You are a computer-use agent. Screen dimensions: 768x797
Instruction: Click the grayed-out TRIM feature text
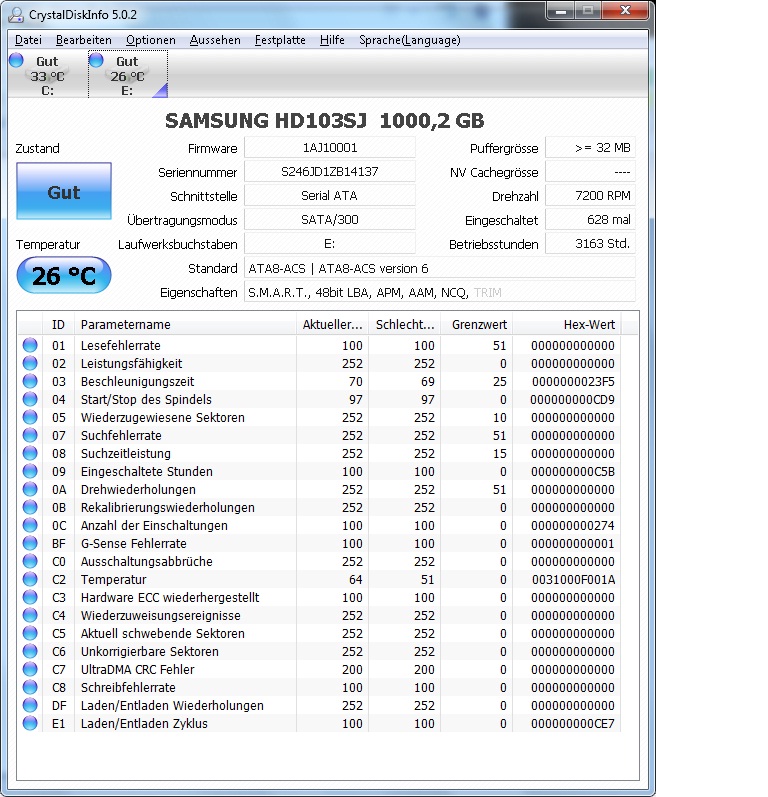[487, 293]
